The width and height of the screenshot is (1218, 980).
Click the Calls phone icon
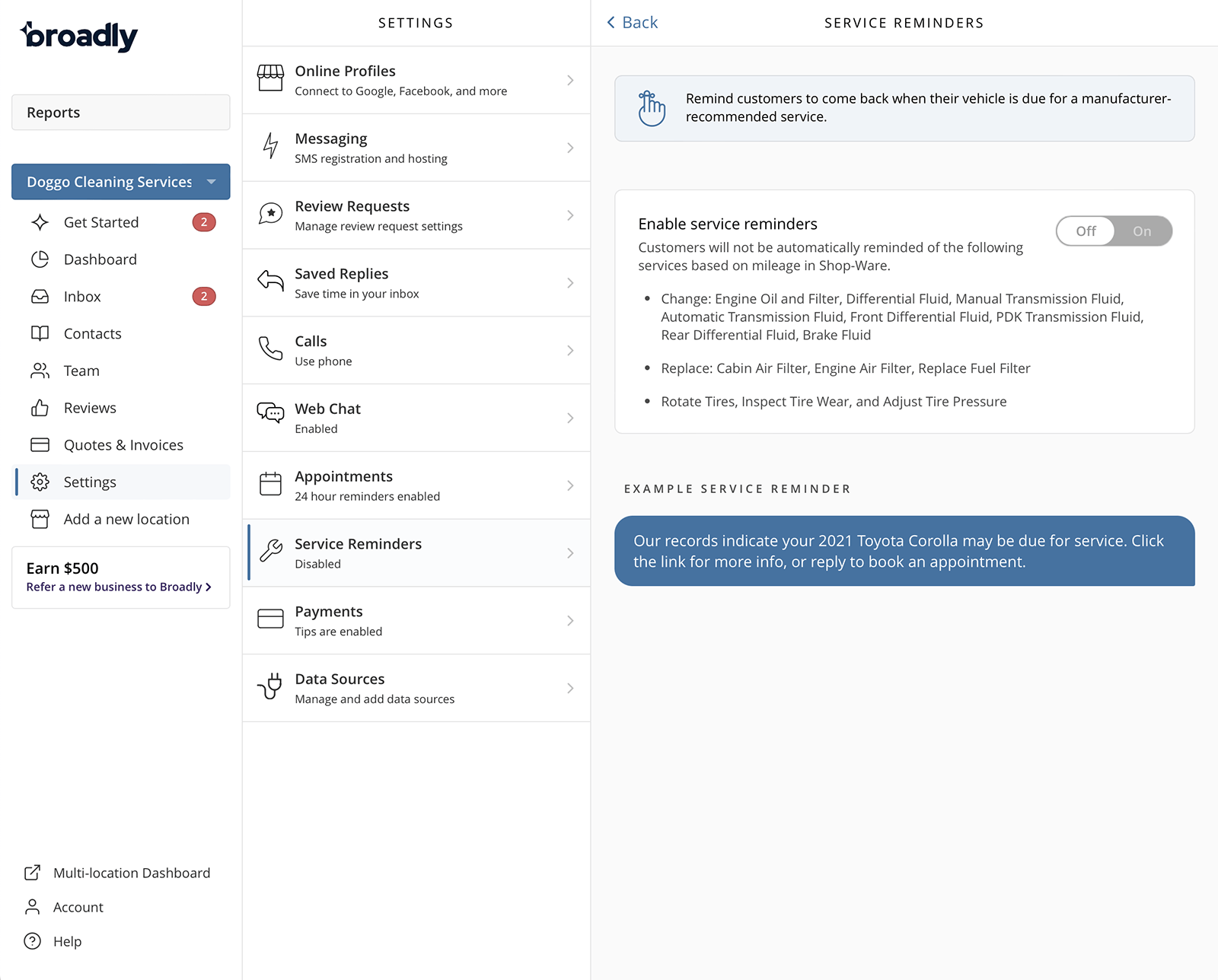coord(270,348)
